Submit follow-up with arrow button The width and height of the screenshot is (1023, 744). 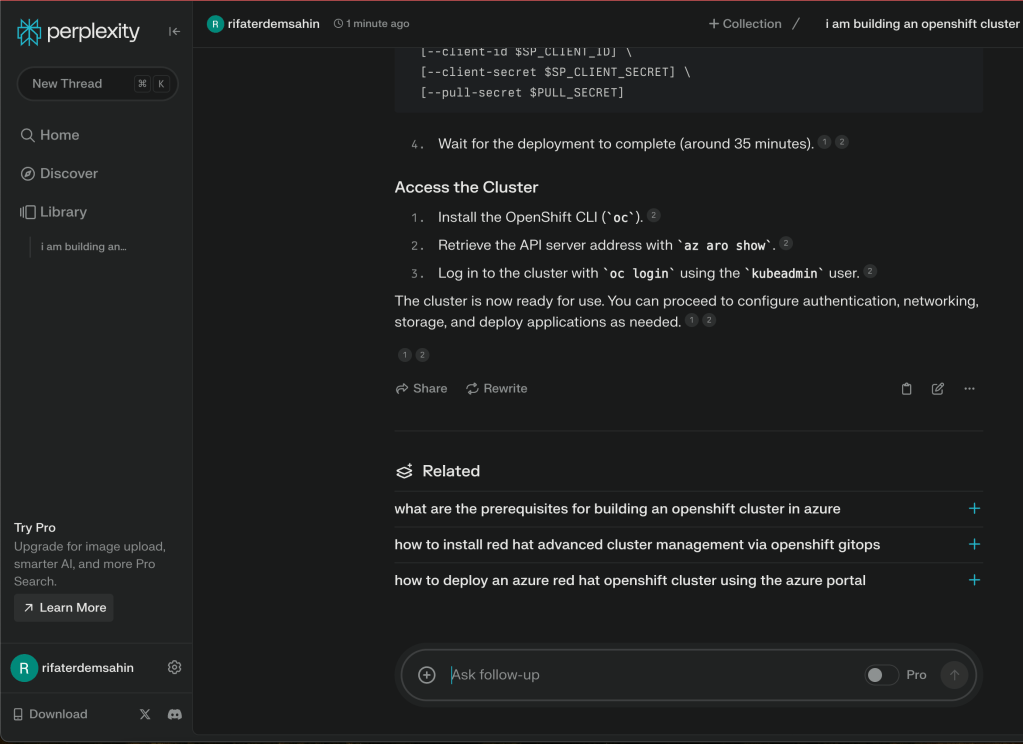tap(954, 675)
